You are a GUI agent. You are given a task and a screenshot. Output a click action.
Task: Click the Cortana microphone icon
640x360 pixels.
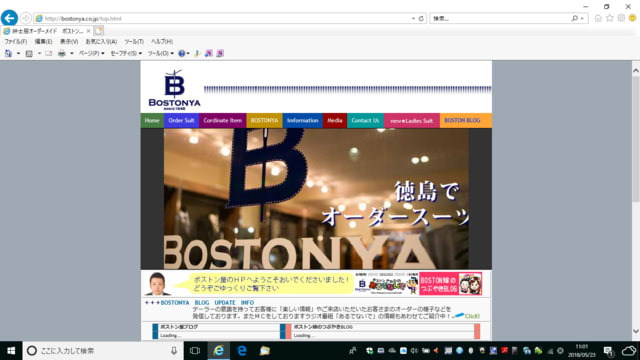(x=174, y=351)
